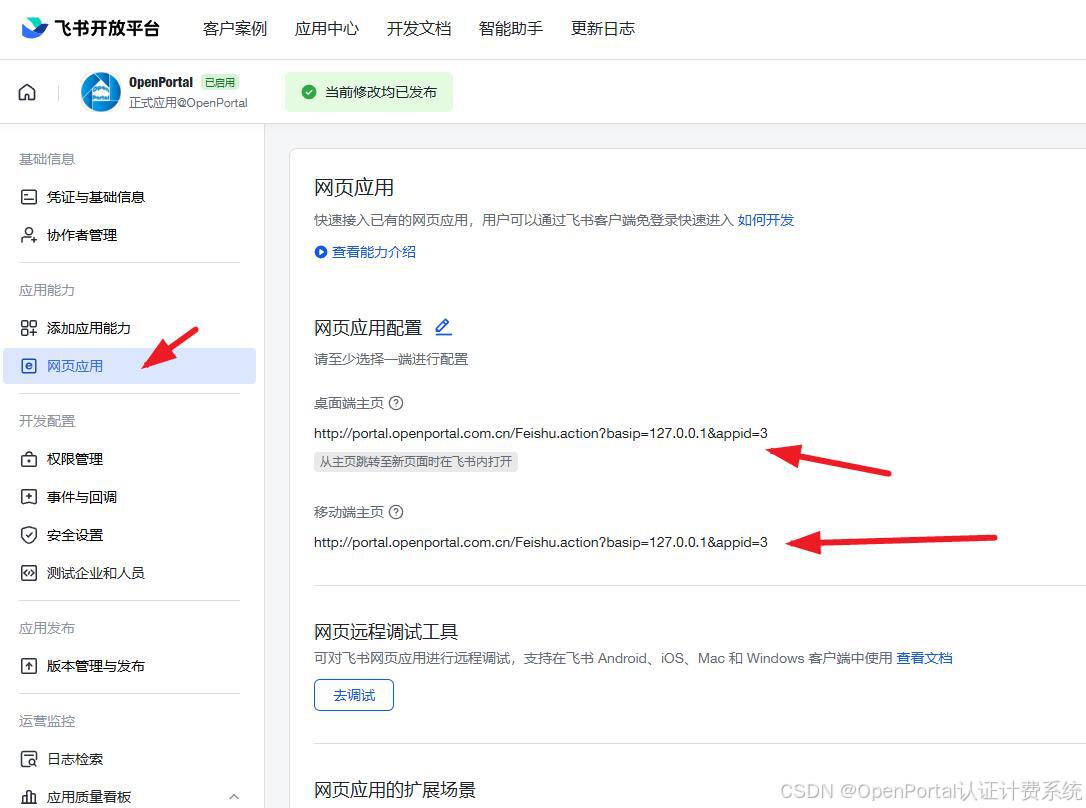Click the 当前修改均已发布 status banner

(x=368, y=92)
